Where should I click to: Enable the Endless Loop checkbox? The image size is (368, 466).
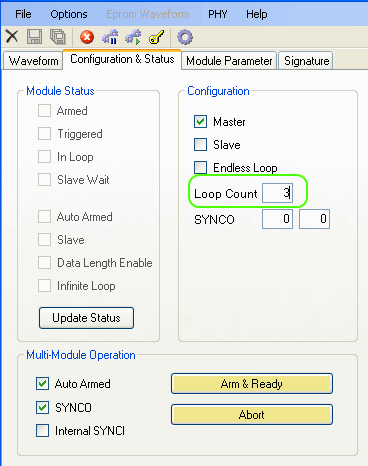click(x=200, y=168)
